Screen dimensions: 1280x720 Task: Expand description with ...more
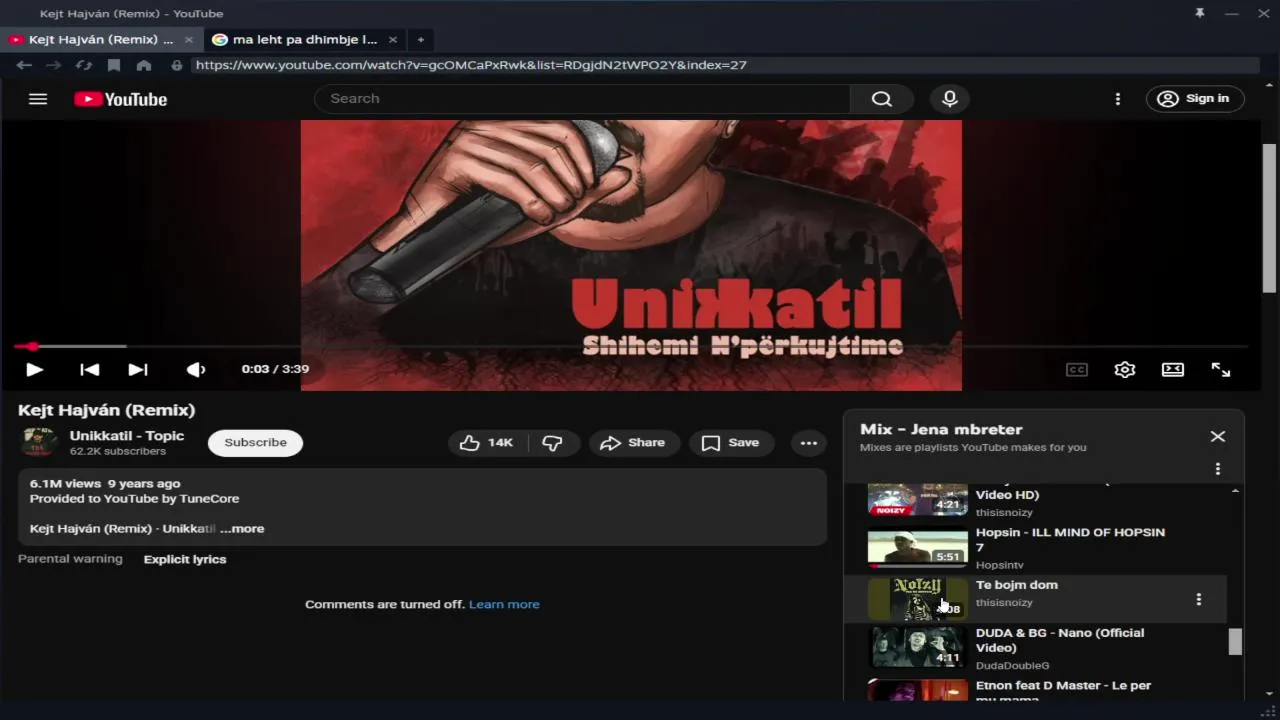click(x=242, y=528)
